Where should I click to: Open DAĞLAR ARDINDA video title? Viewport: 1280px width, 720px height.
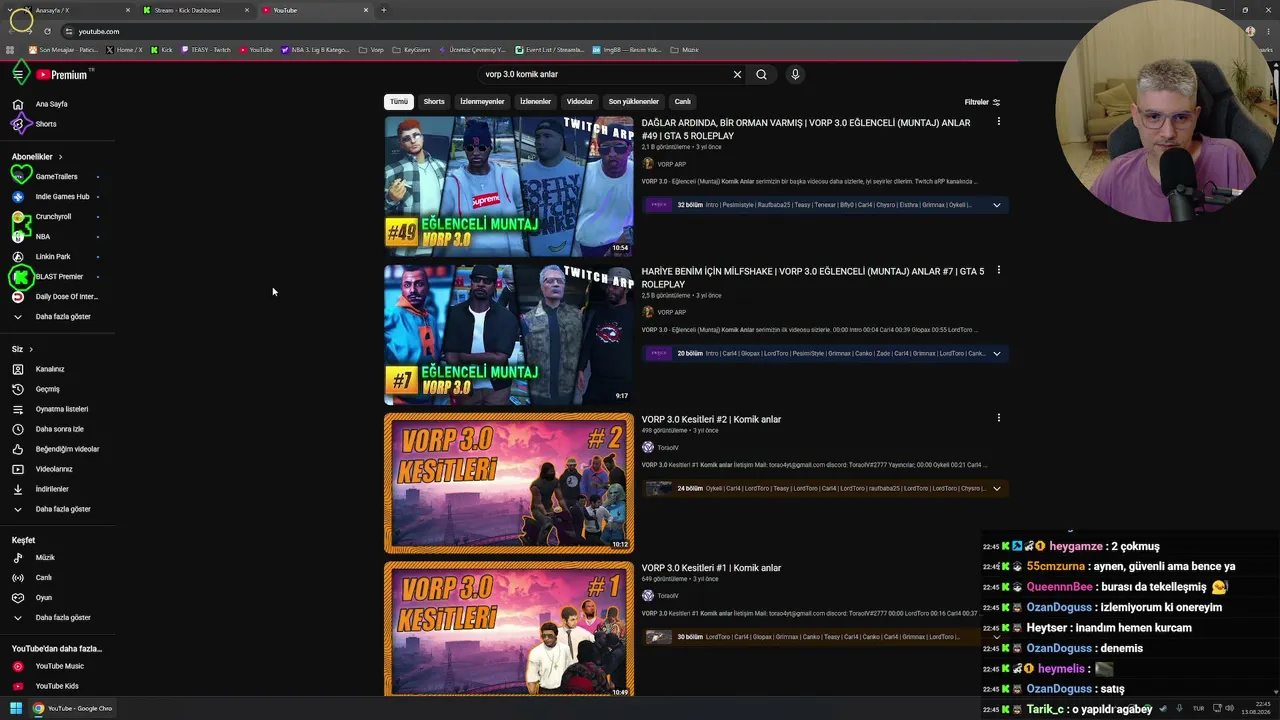(x=806, y=129)
